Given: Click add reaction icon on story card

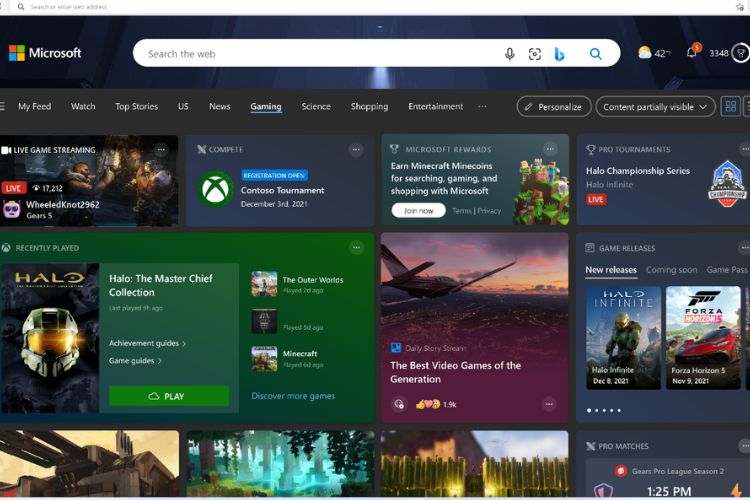Looking at the screenshot, I should [399, 404].
